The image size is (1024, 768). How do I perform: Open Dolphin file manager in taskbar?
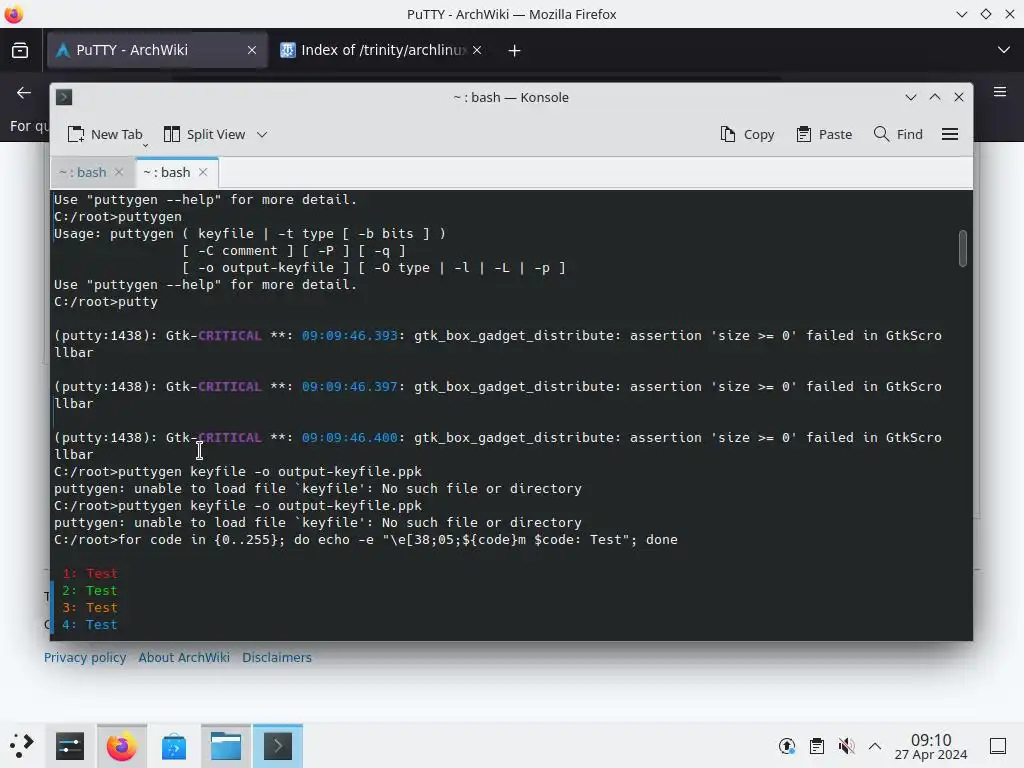point(226,746)
